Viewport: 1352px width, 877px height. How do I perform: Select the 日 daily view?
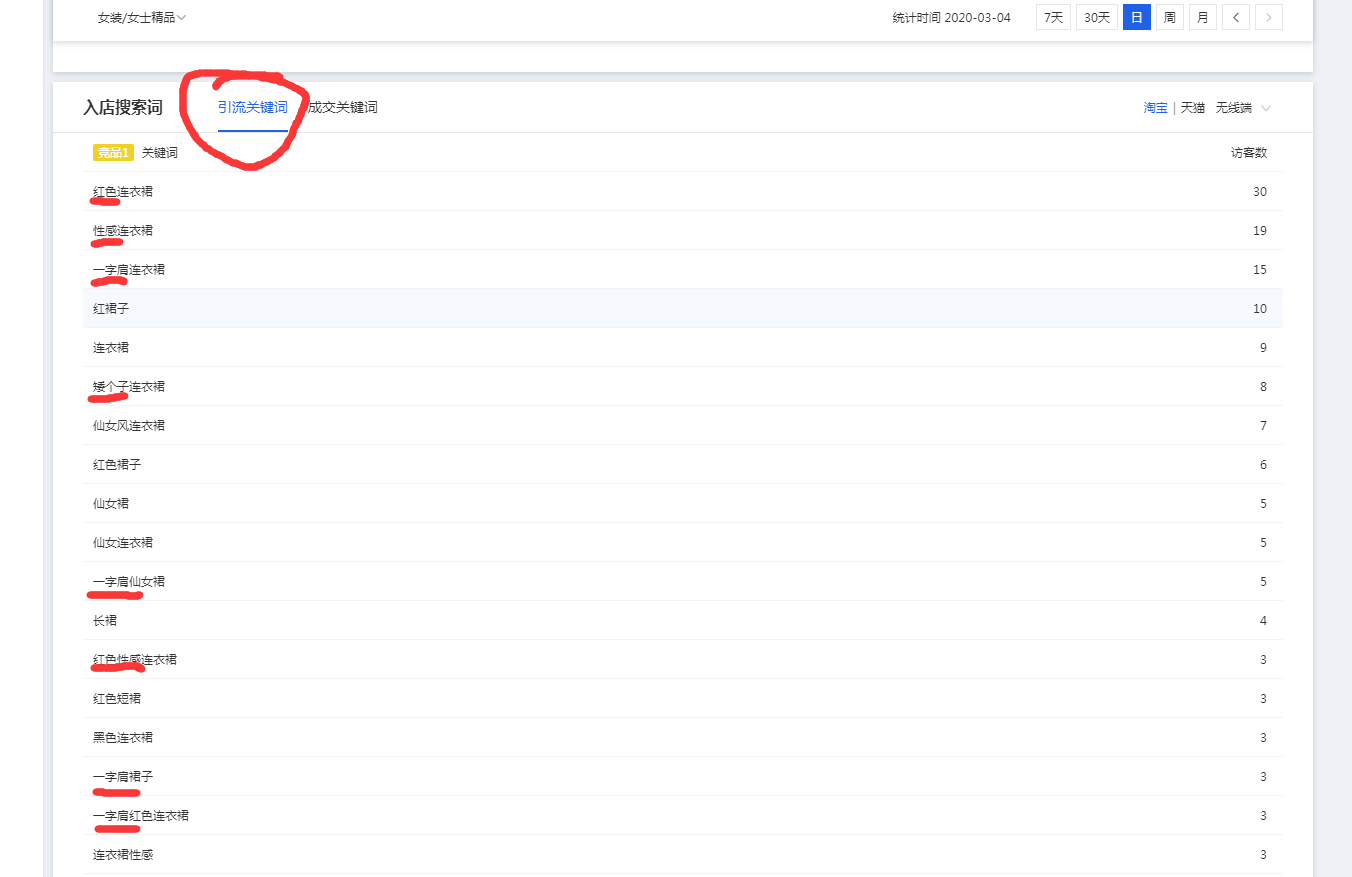tap(1137, 17)
